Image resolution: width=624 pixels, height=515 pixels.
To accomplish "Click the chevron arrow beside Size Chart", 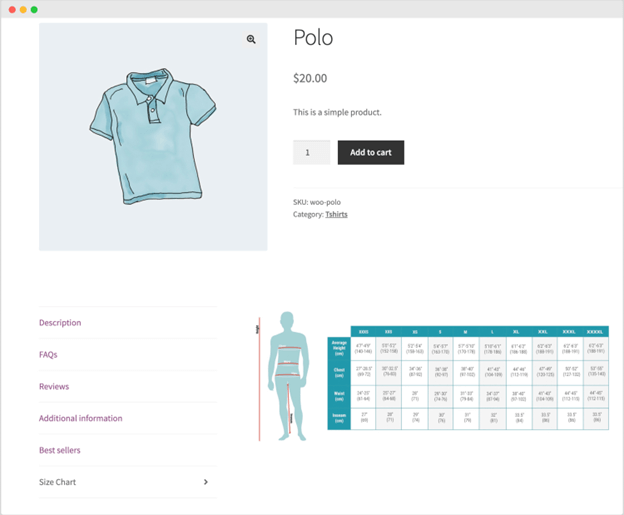I will click(206, 482).
